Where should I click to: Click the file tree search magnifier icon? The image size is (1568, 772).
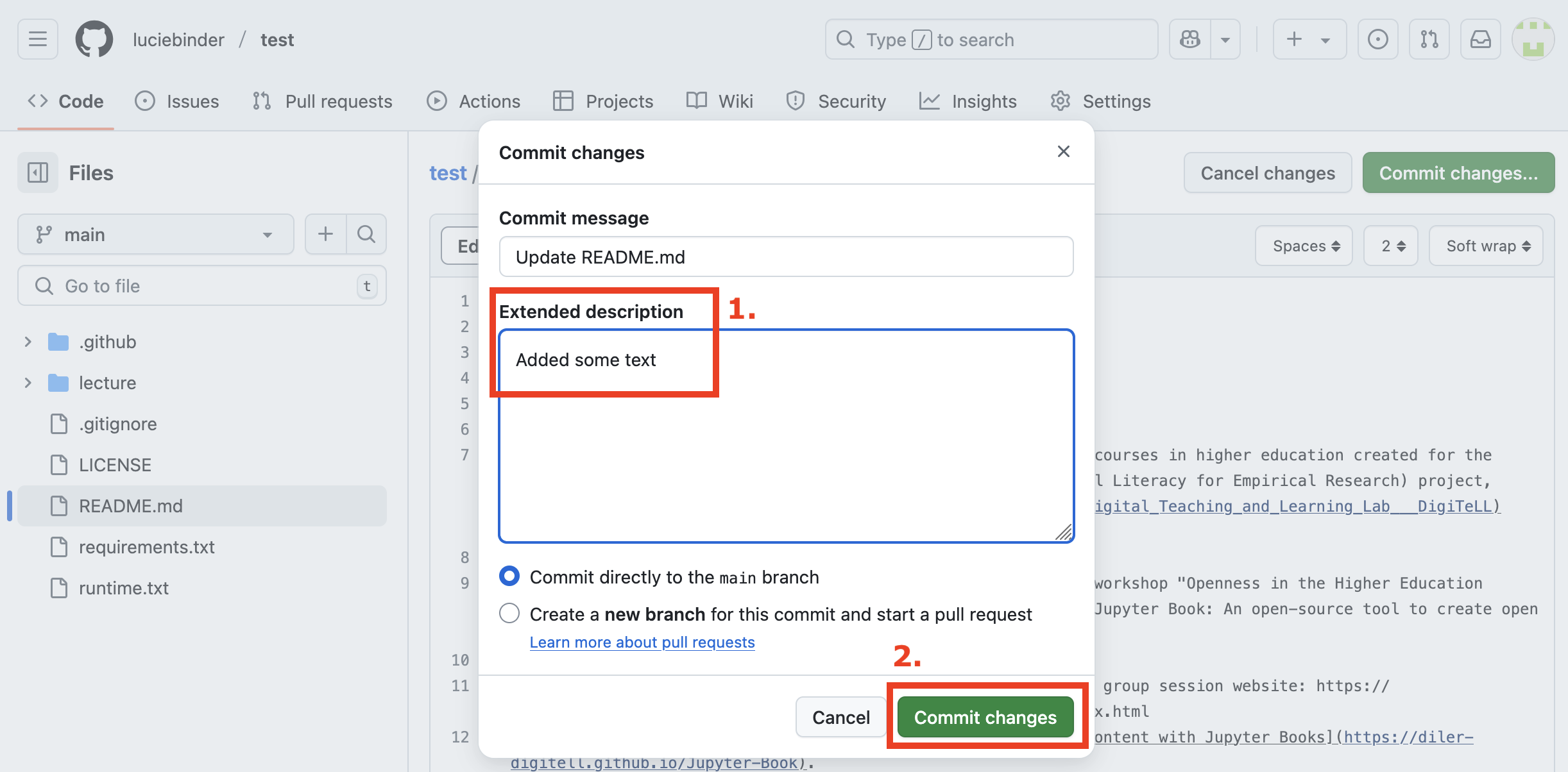click(x=366, y=234)
